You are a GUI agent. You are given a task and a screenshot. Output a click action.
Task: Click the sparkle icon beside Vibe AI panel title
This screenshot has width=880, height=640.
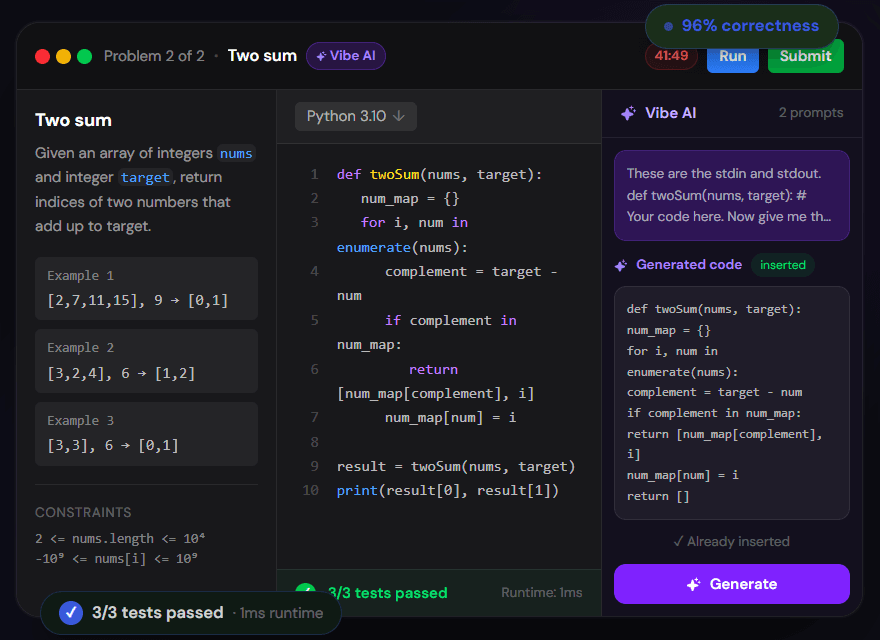628,113
